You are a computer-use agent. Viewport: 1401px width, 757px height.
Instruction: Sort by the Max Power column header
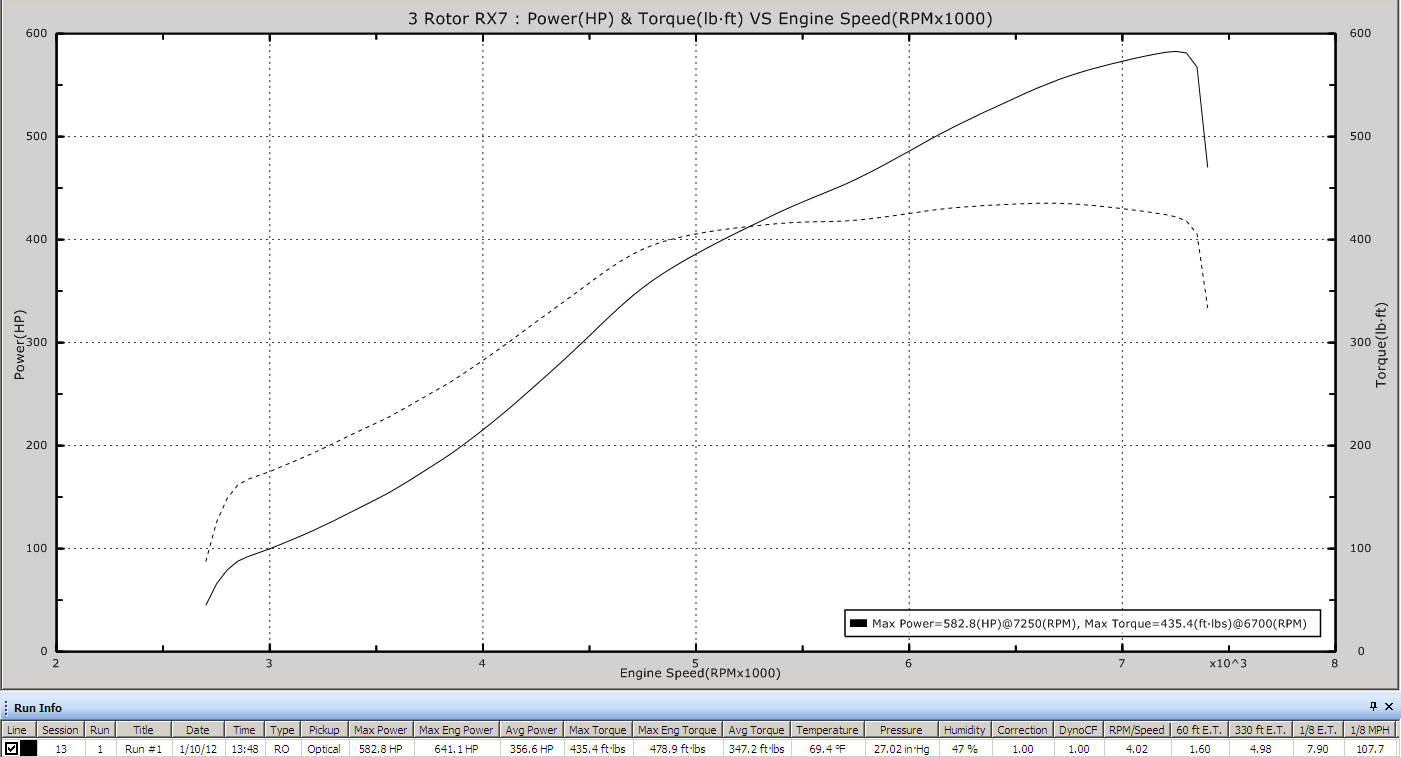[x=380, y=730]
